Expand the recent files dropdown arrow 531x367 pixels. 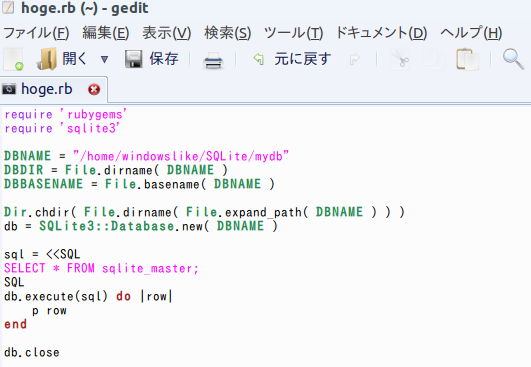click(104, 60)
